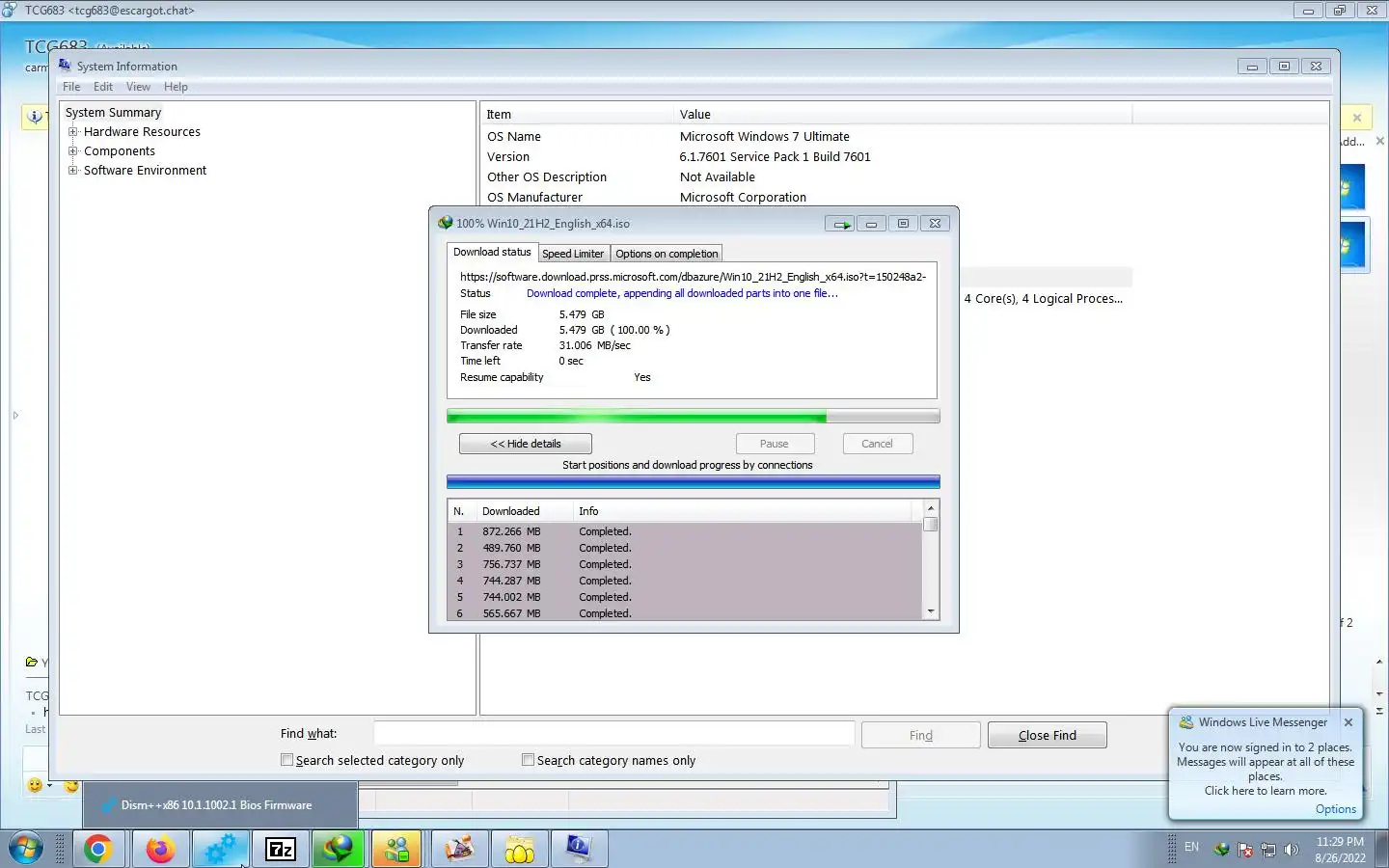The height and width of the screenshot is (868, 1389).
Task: Select connection row 1 with 872.266 MB
Action: [685, 531]
